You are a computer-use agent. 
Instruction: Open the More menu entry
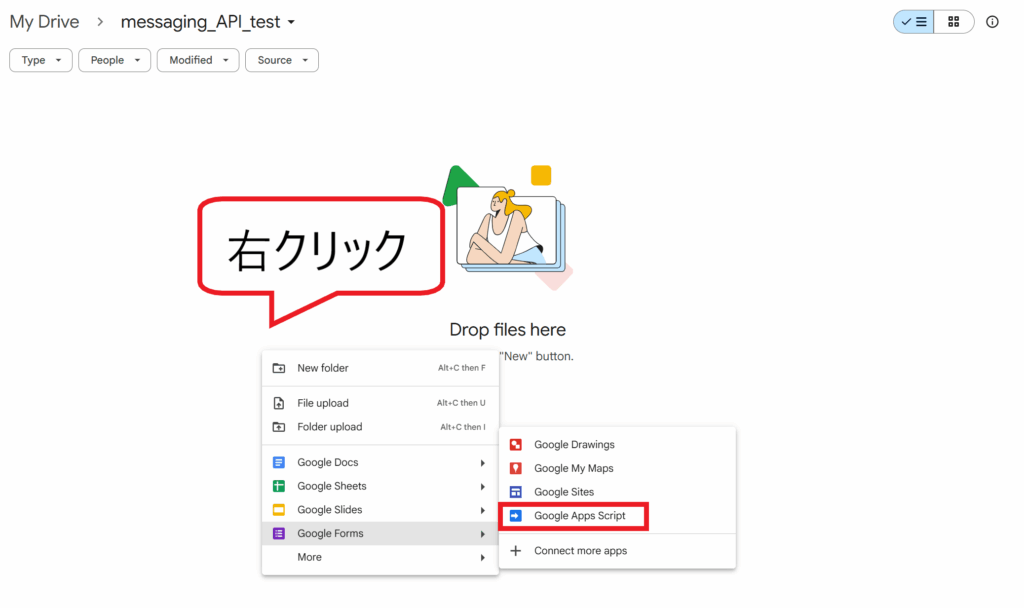(x=380, y=558)
